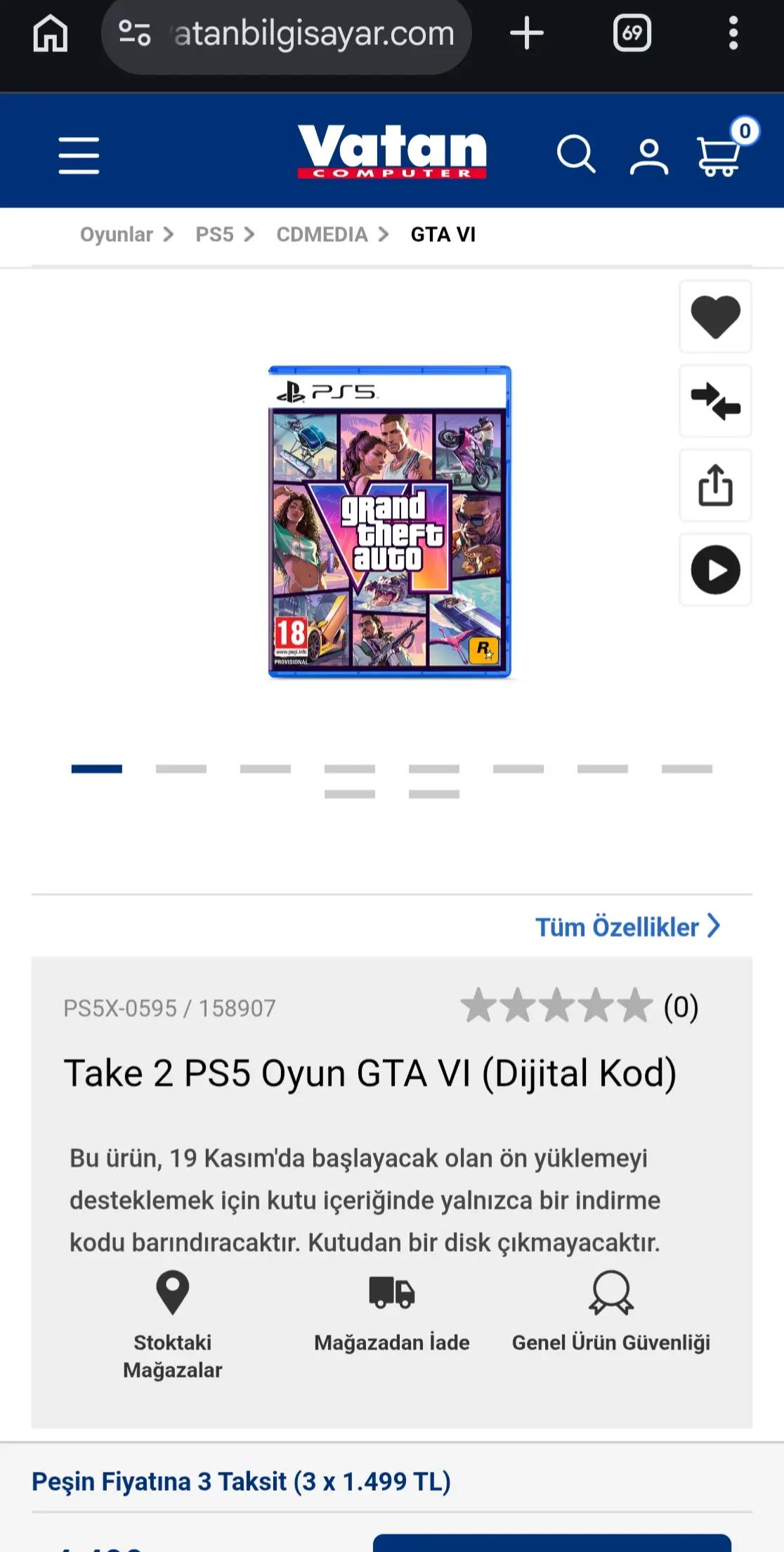Screen dimensions: 784x1552
Task: Go to the PS5 breadcrumb category
Action: (x=214, y=234)
